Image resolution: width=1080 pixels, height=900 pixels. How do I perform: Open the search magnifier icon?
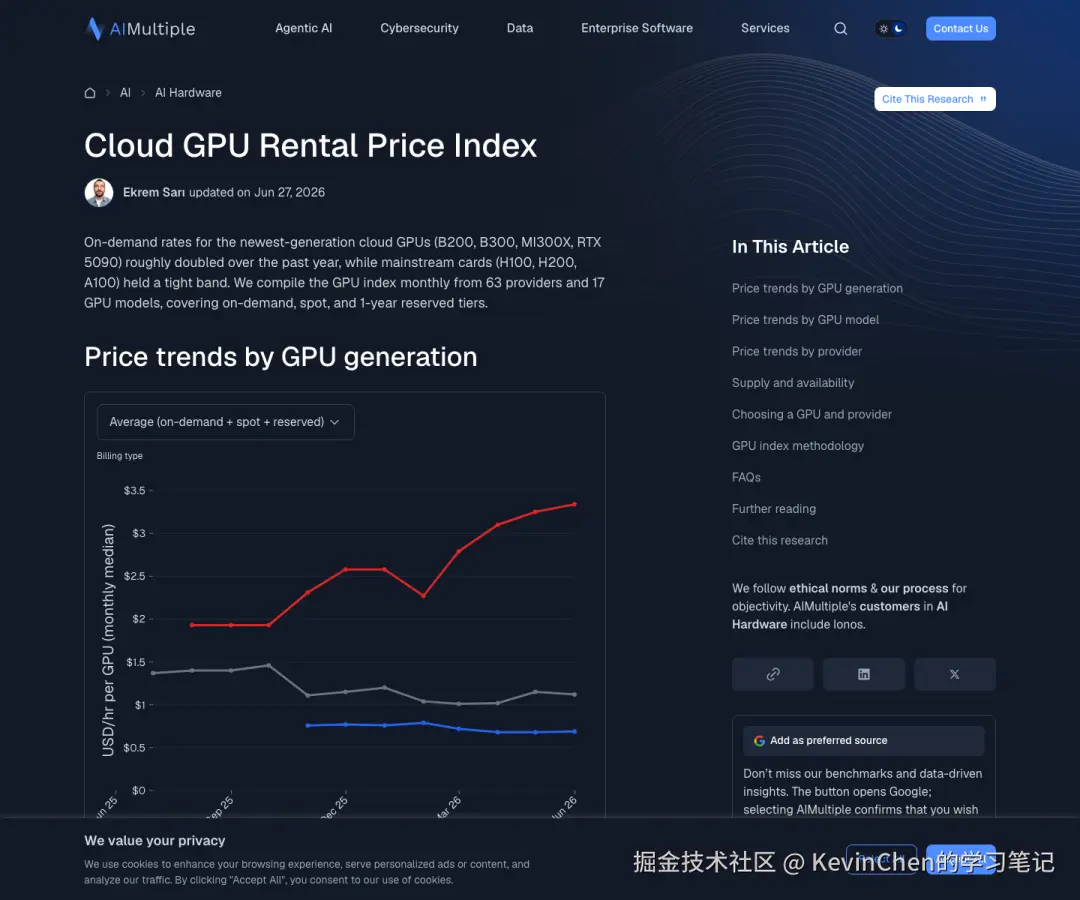click(x=840, y=28)
